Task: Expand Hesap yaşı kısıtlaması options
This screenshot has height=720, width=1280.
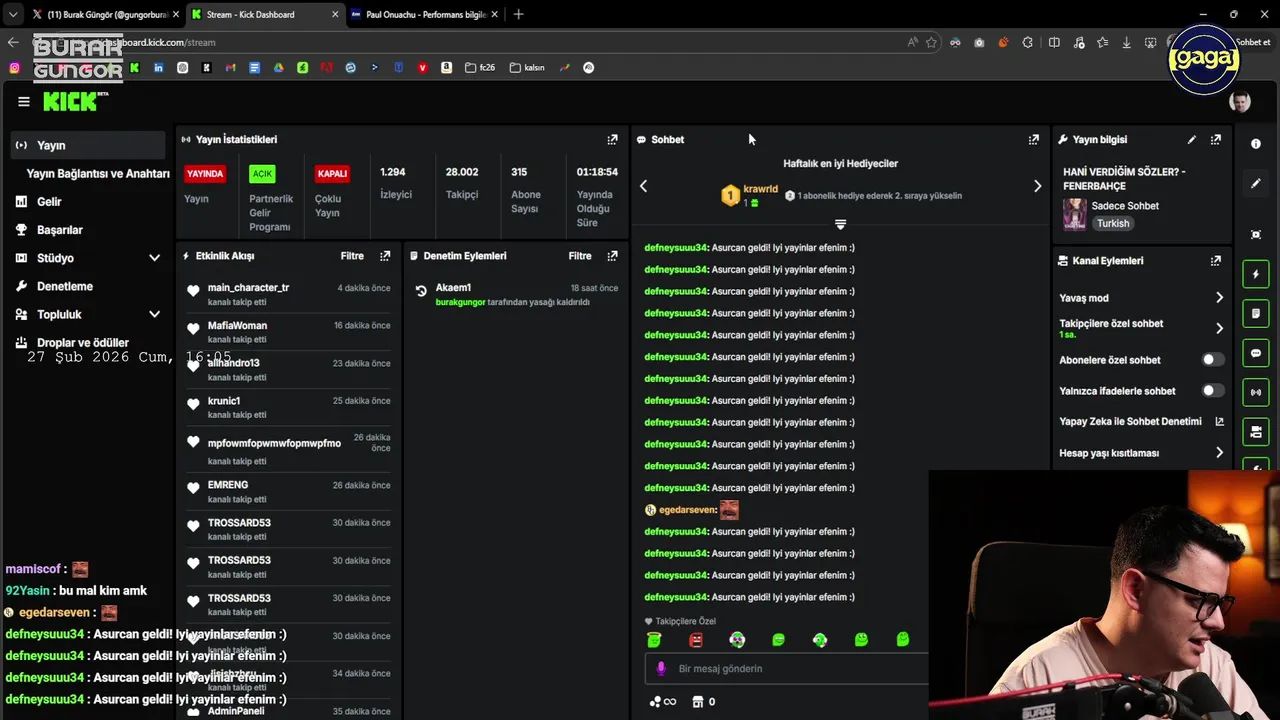Action: [1219, 453]
